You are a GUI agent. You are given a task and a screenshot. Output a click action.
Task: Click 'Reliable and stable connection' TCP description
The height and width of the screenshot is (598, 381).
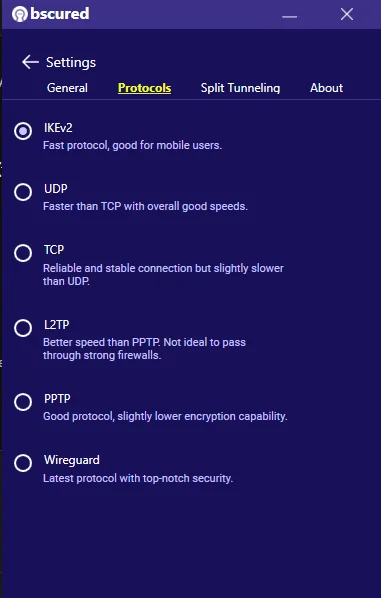pos(163,275)
